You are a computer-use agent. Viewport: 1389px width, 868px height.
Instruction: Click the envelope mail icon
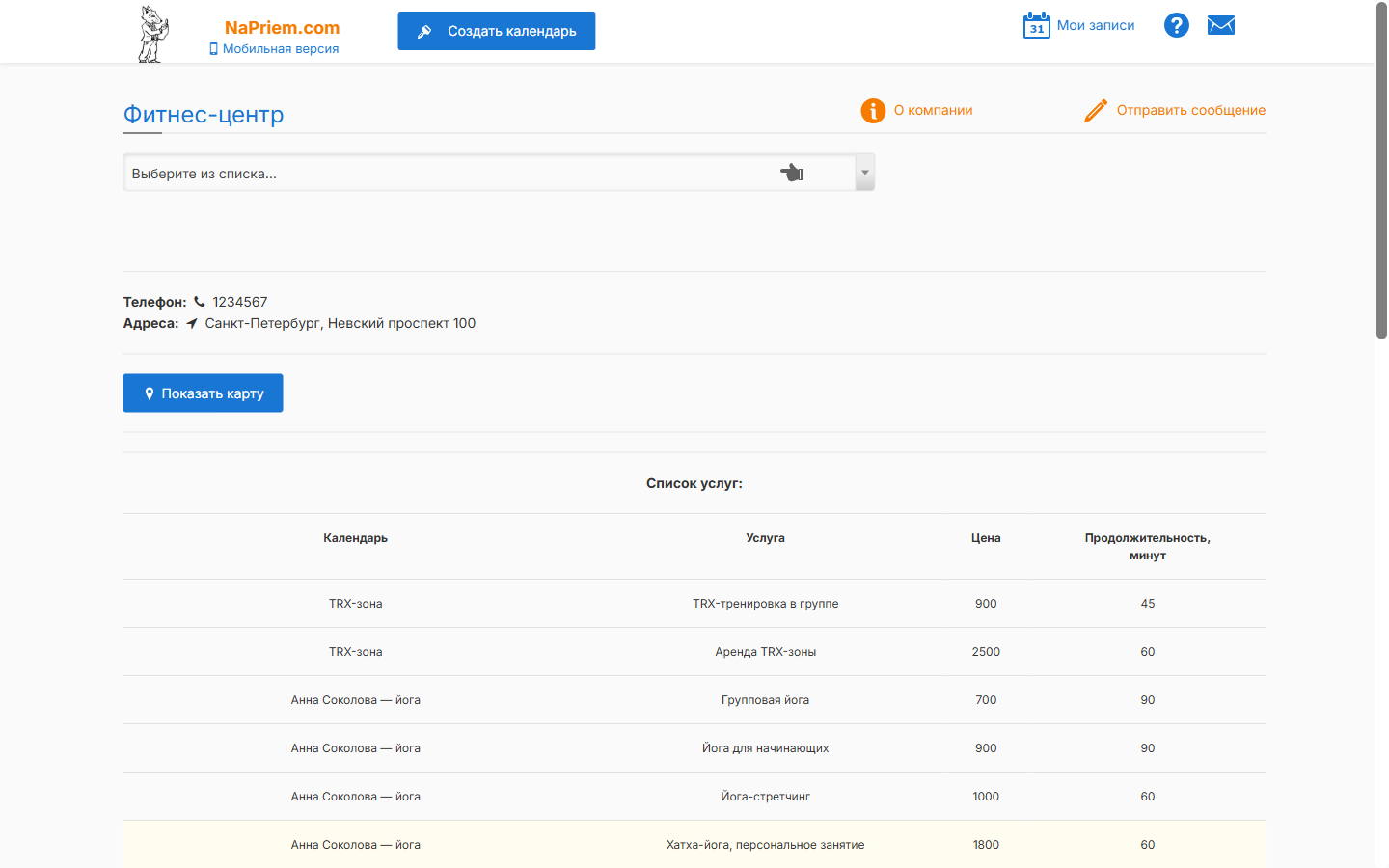(1221, 25)
